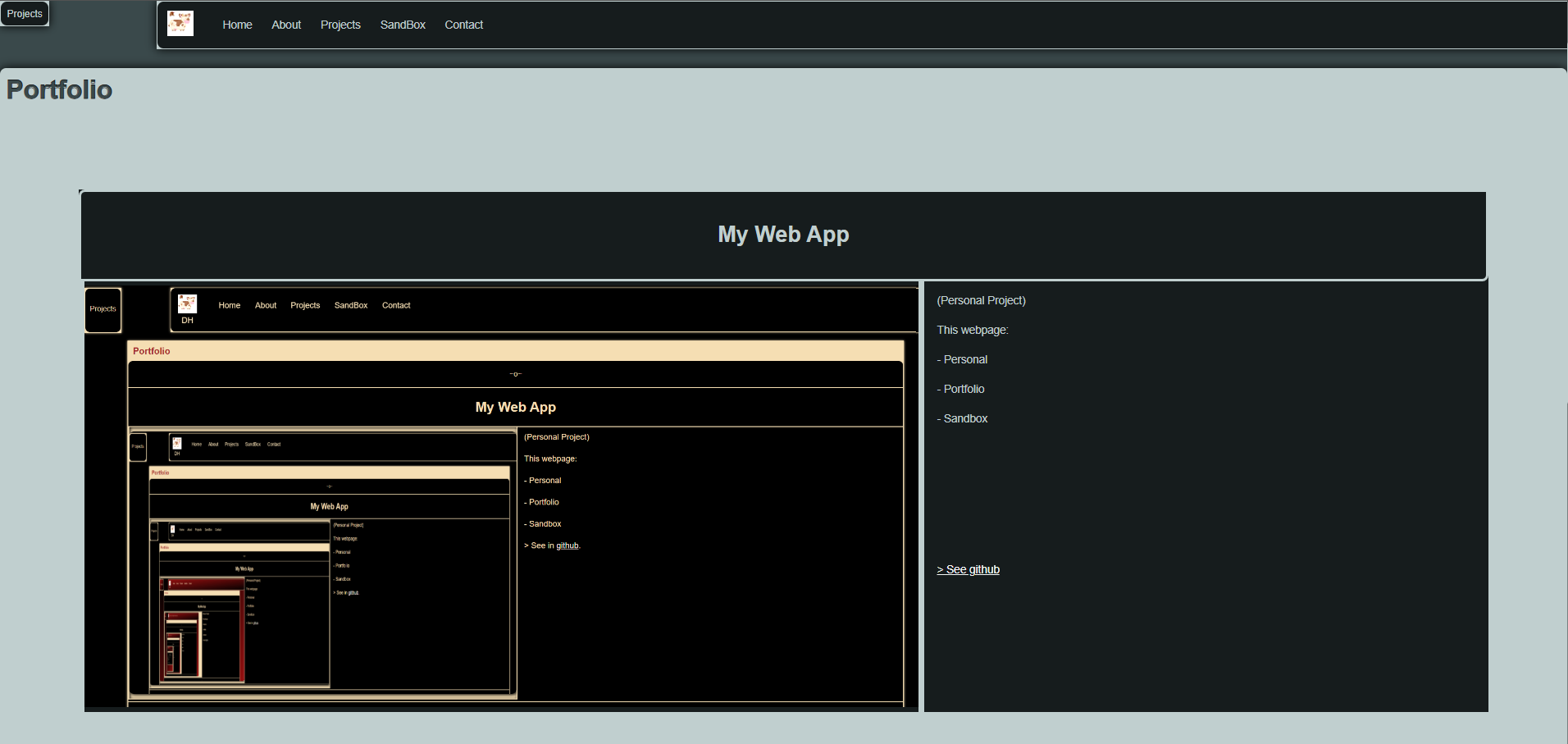
Task: Click the red 'Portfolio' title inside the screenshot
Action: pos(152,351)
